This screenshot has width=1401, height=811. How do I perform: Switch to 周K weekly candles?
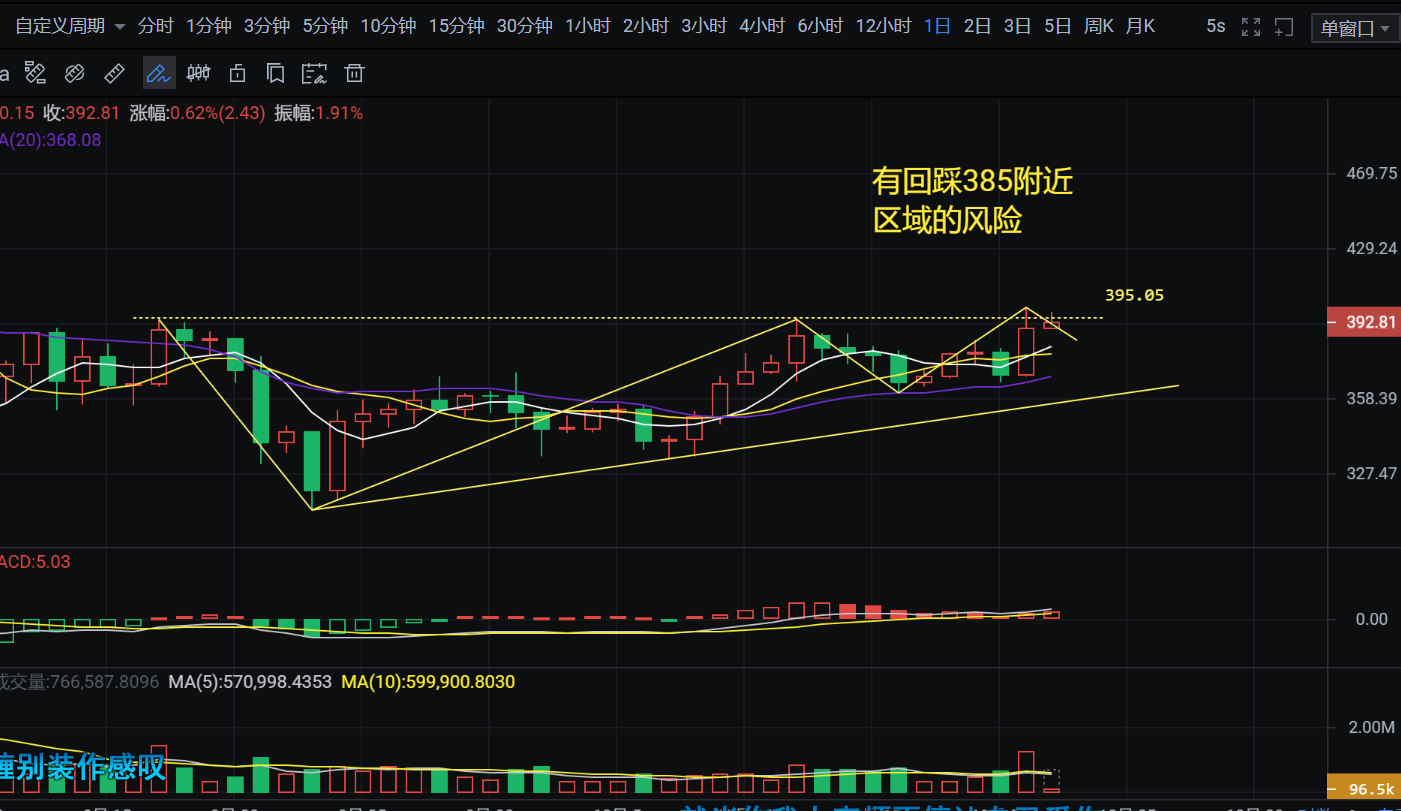1099,27
